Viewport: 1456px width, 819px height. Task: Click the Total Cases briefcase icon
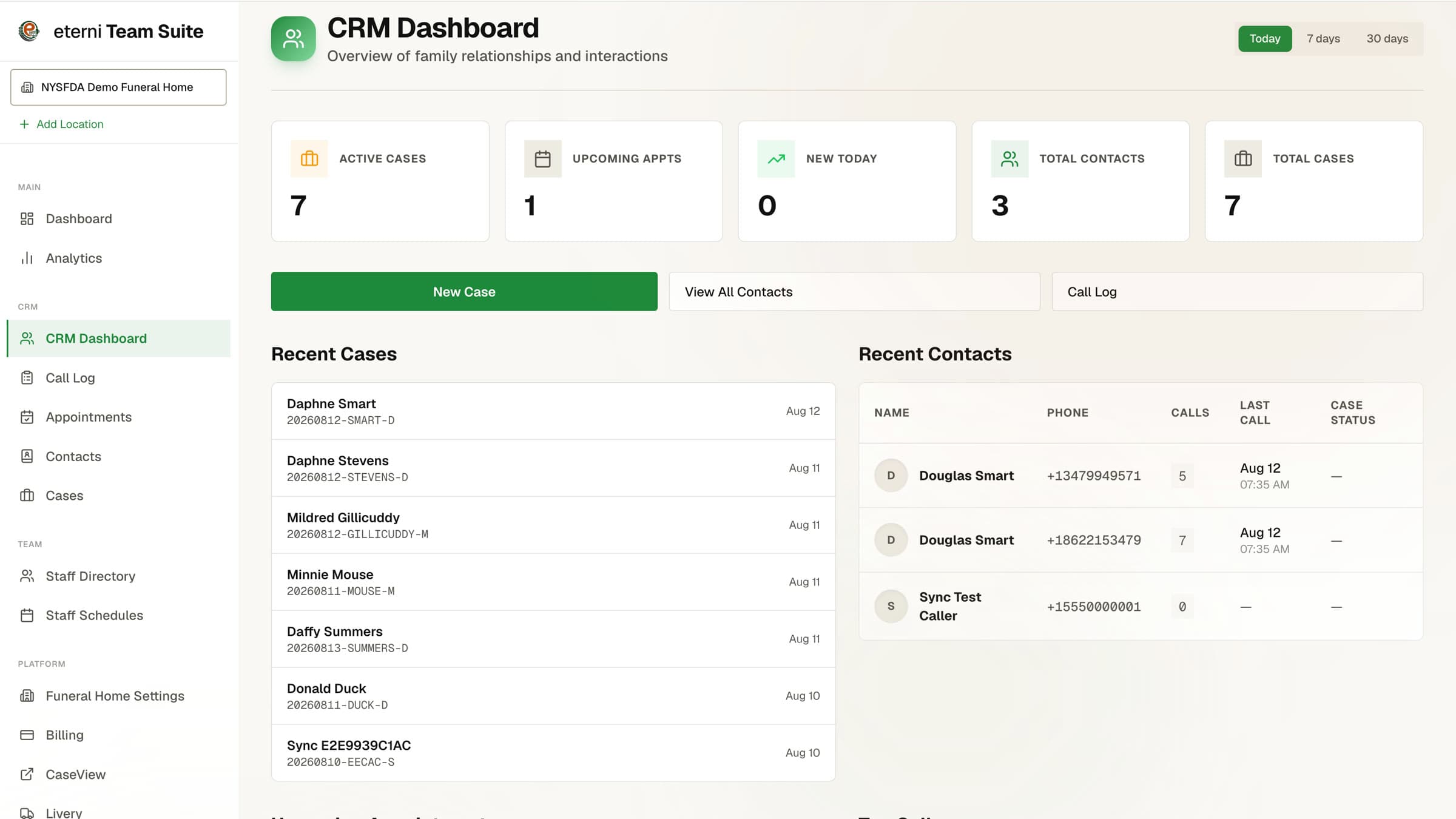[x=1242, y=158]
